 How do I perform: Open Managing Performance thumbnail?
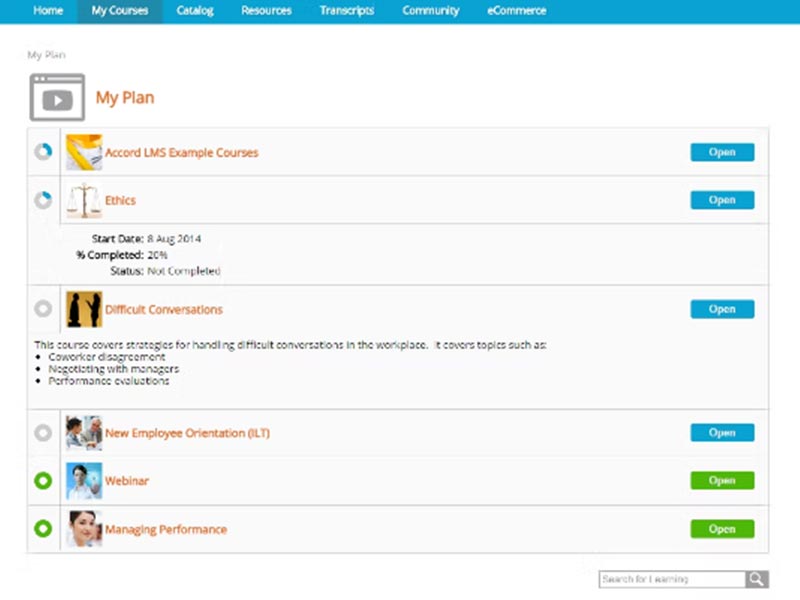(x=84, y=529)
